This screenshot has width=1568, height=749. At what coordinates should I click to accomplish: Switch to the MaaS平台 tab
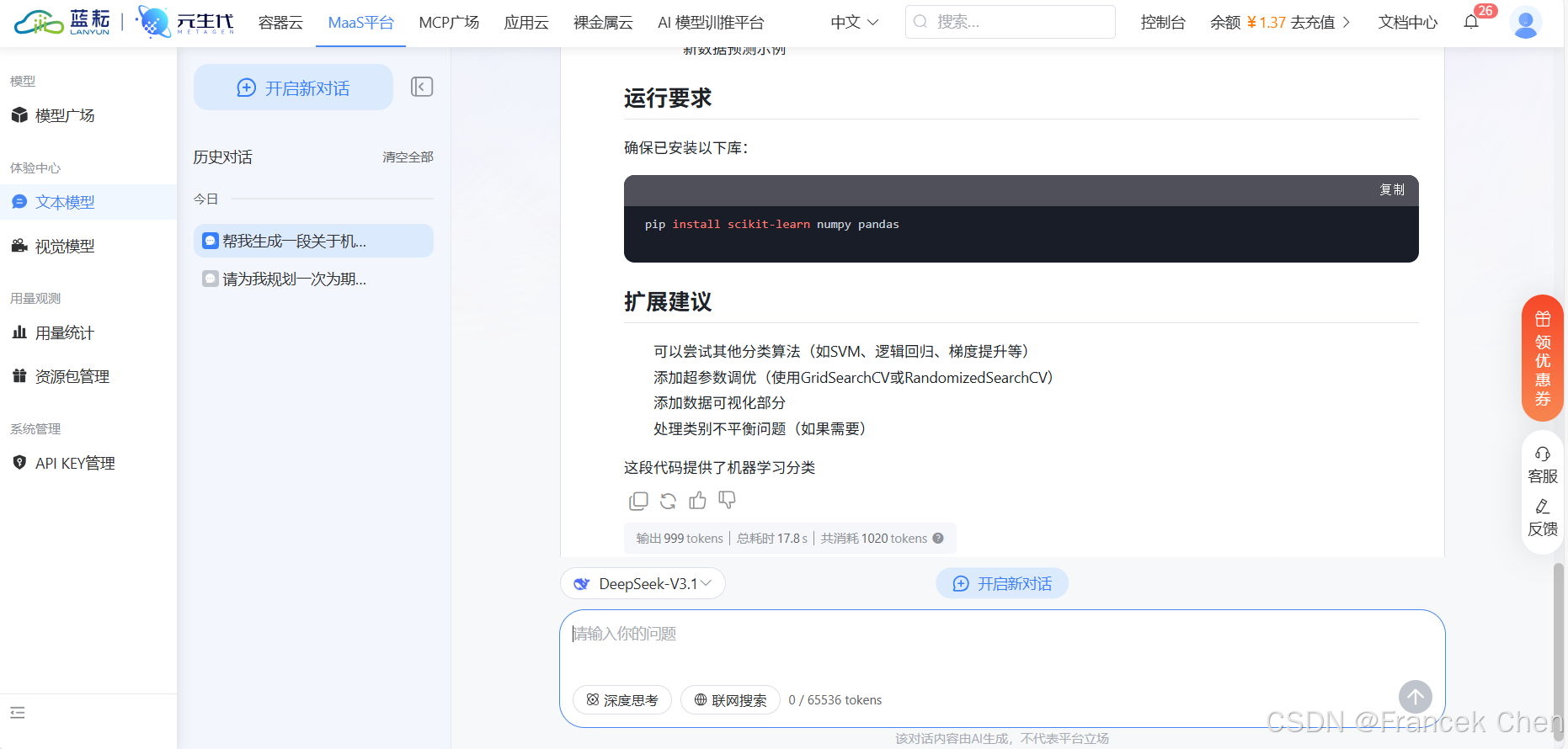(361, 23)
